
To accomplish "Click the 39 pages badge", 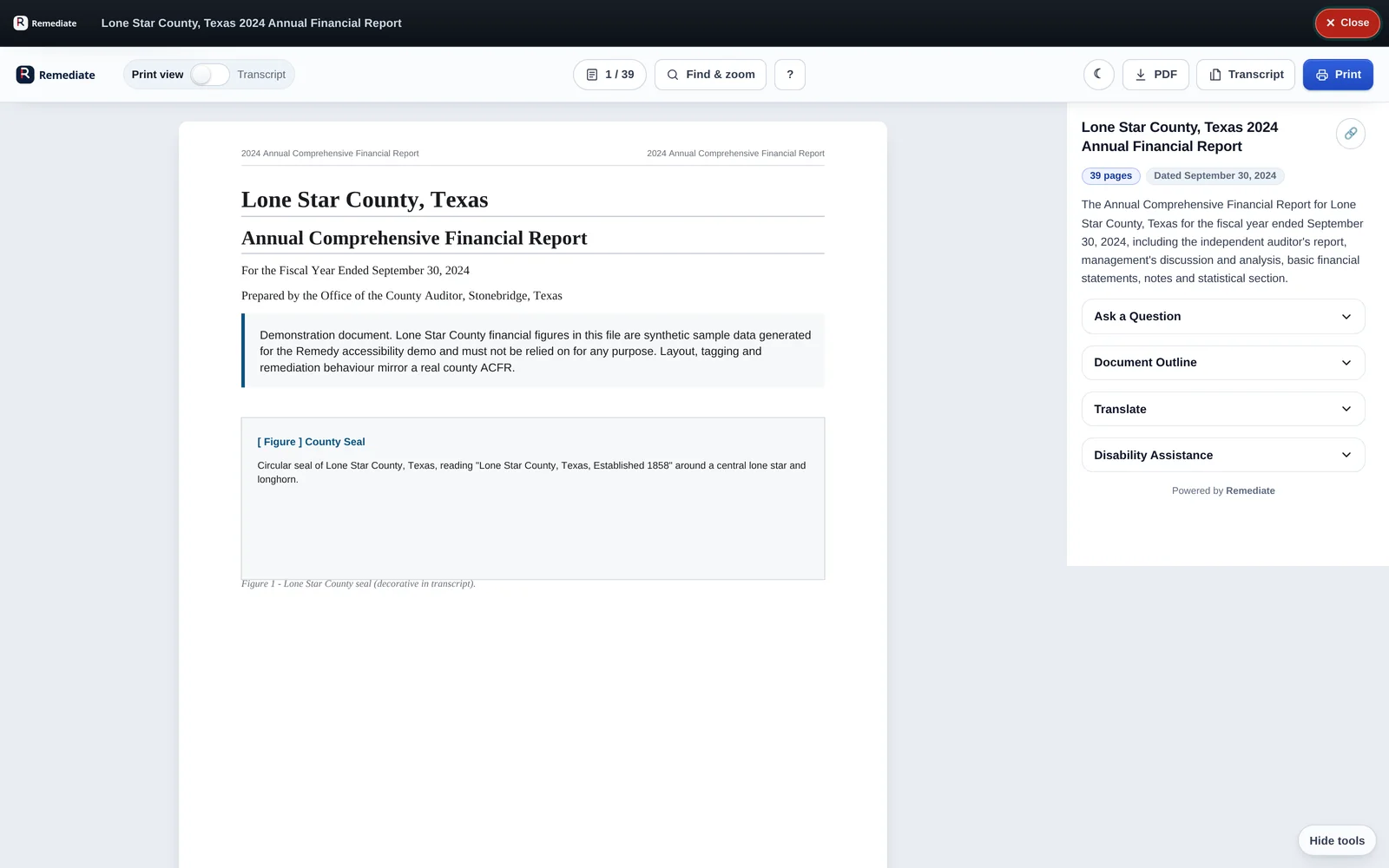I will point(1110,176).
